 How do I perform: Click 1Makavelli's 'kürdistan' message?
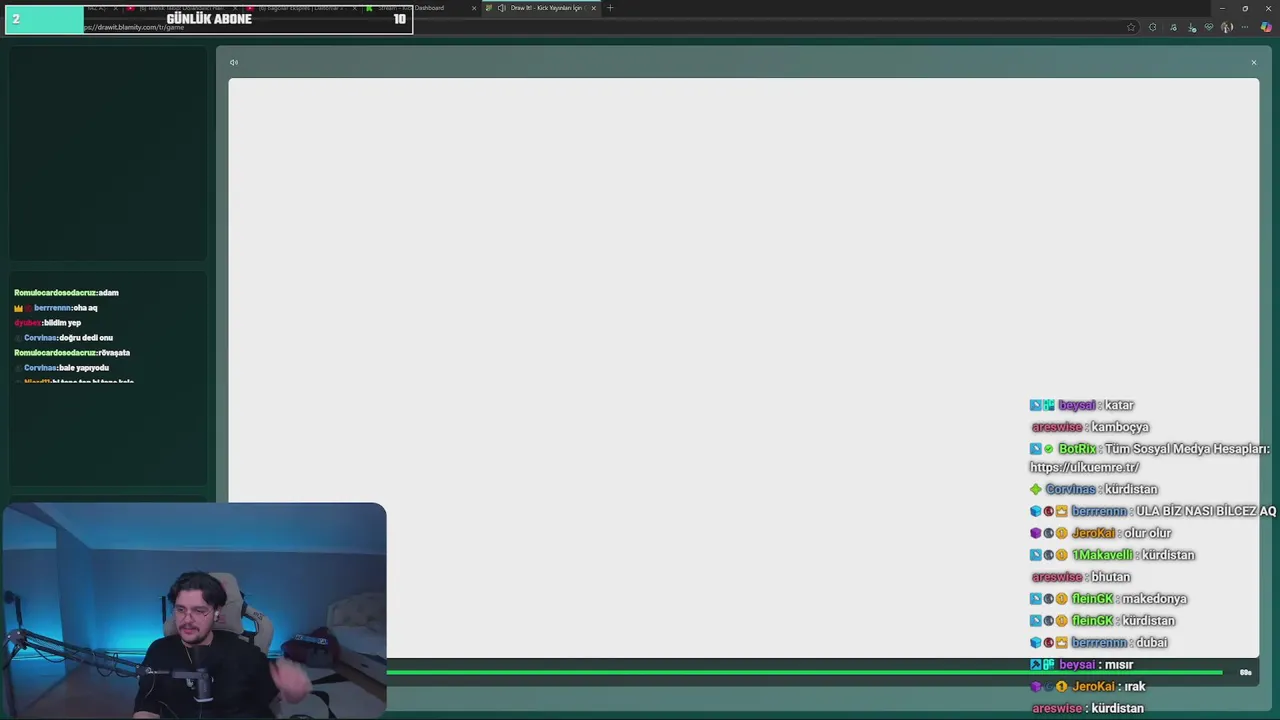tap(1112, 555)
